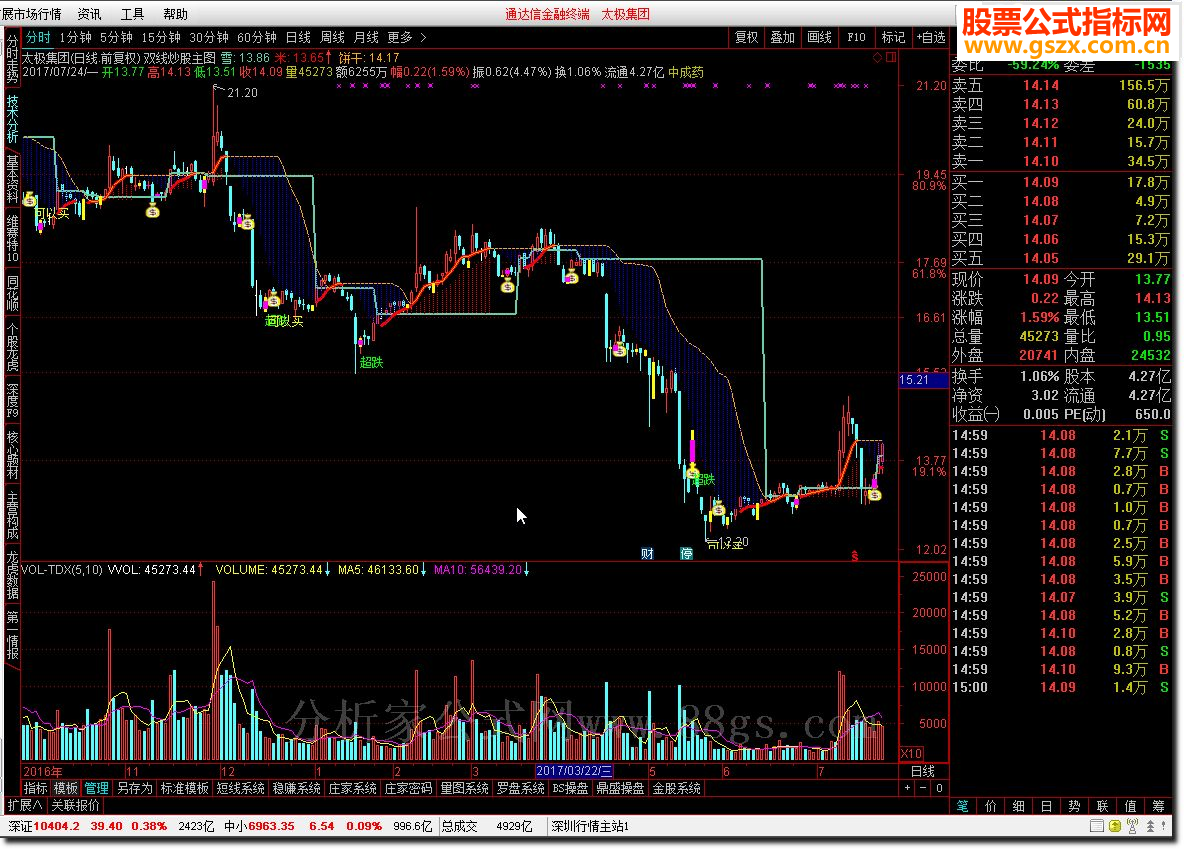The image size is (1184, 849).
Task: Open the 资讯 menu
Action: point(89,14)
